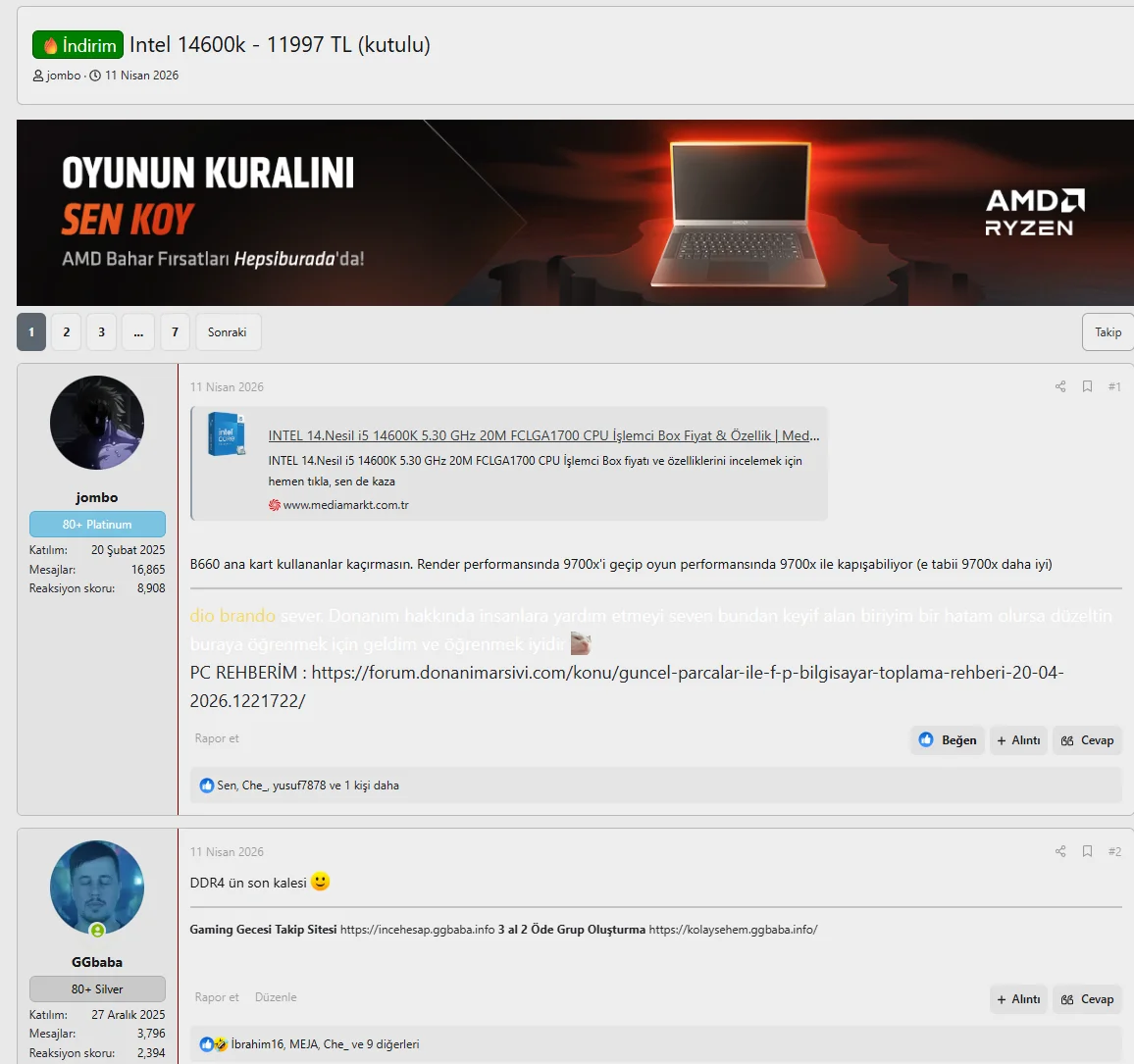Open the MediaMarkt INTEL 14600K product link
This screenshot has width=1134, height=1064.
(x=543, y=435)
